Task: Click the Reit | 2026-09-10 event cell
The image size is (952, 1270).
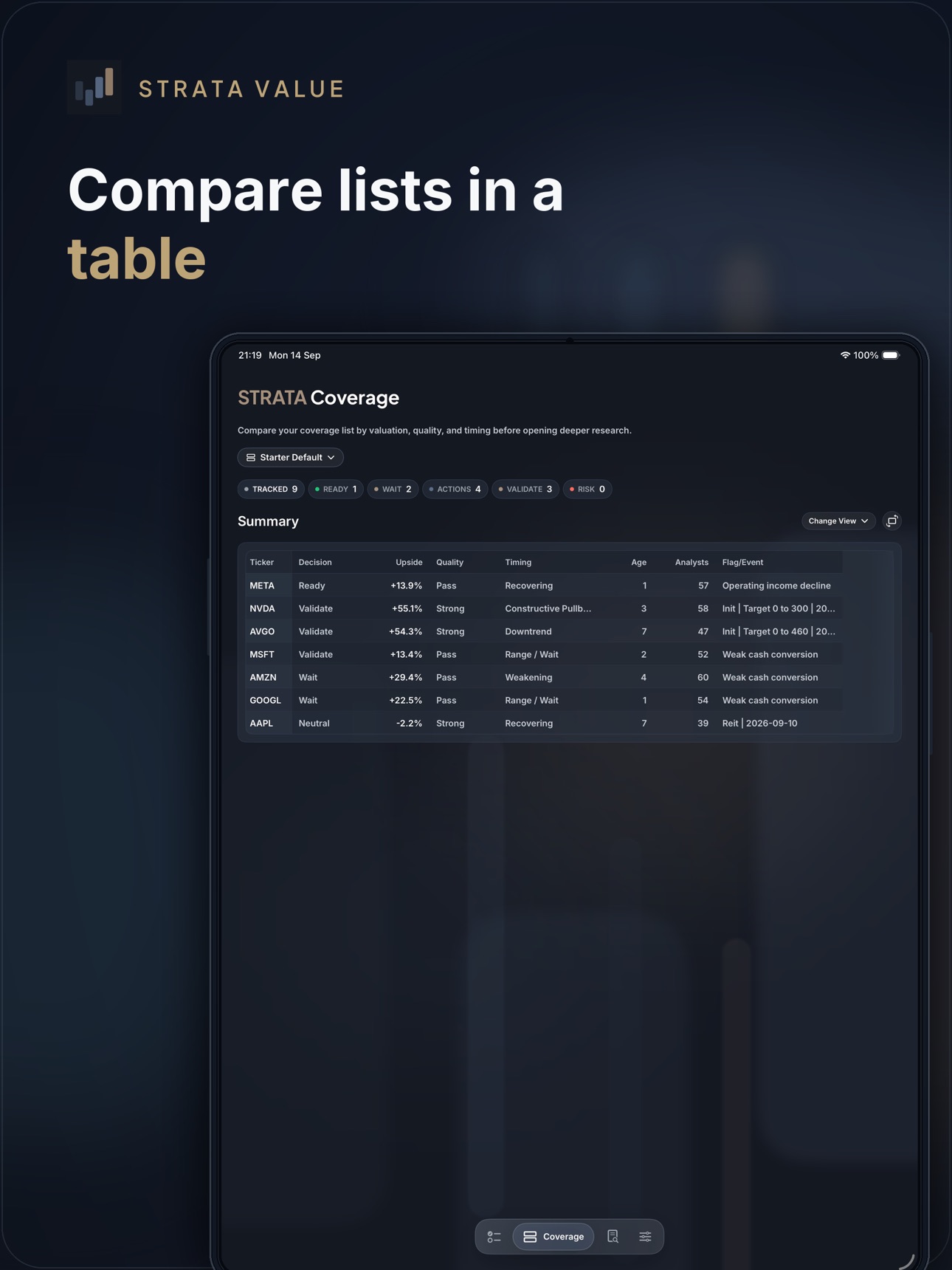Action: coord(759,723)
